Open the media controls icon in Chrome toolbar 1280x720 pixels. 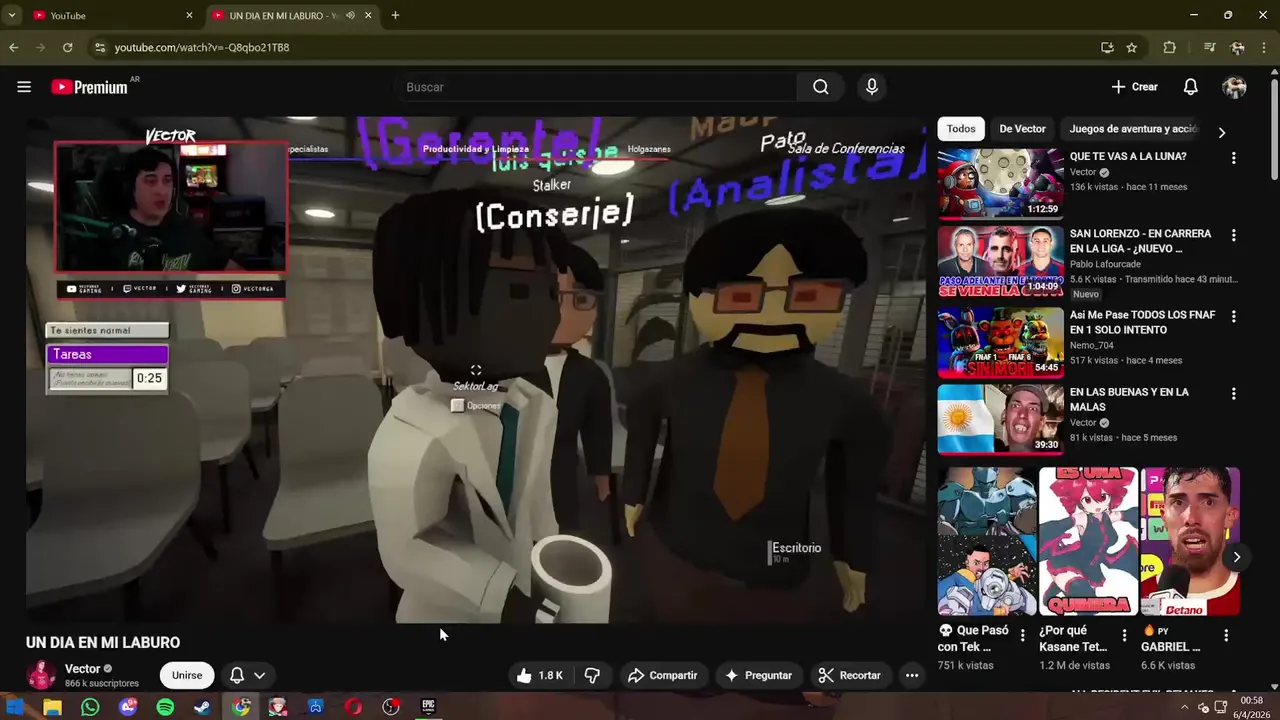pos(1209,47)
